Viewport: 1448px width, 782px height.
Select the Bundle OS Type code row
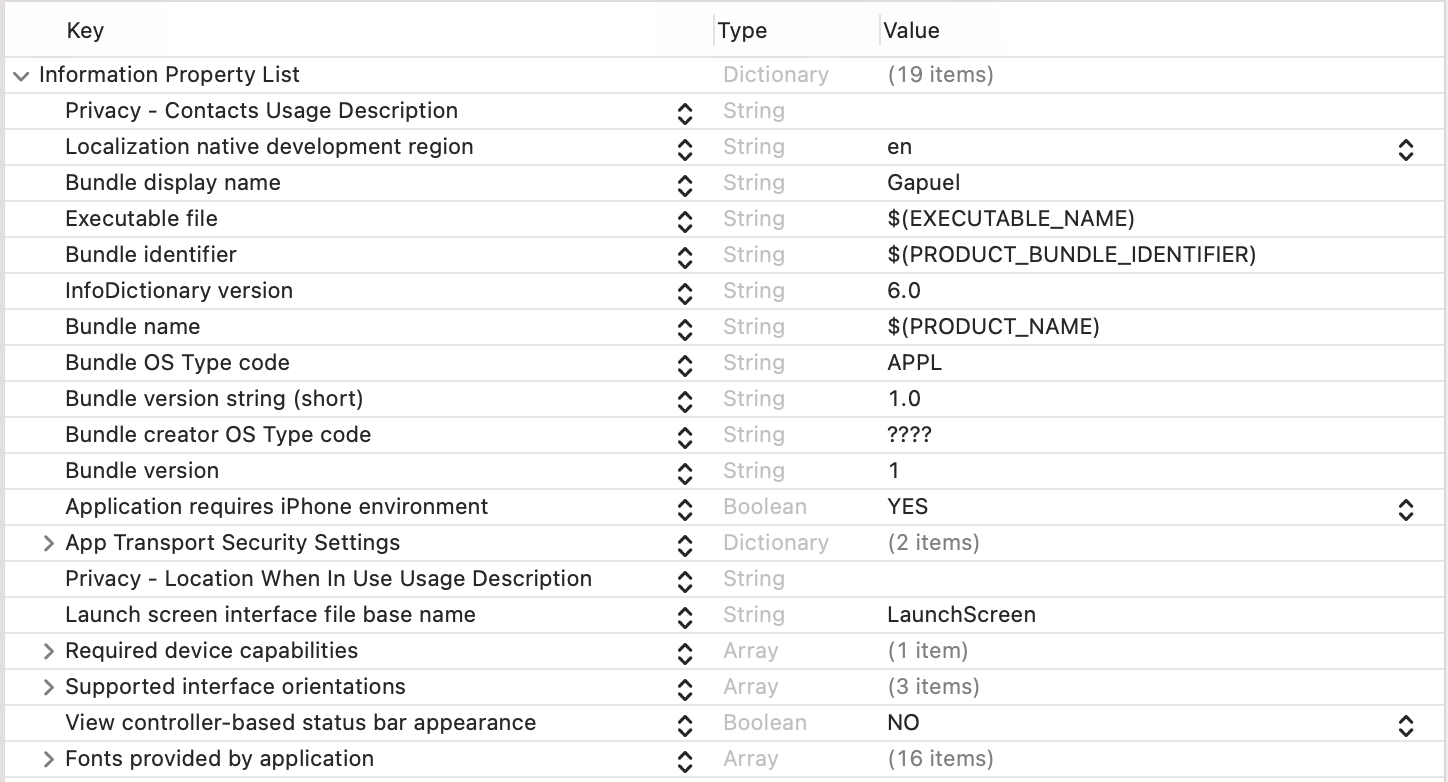[x=724, y=363]
